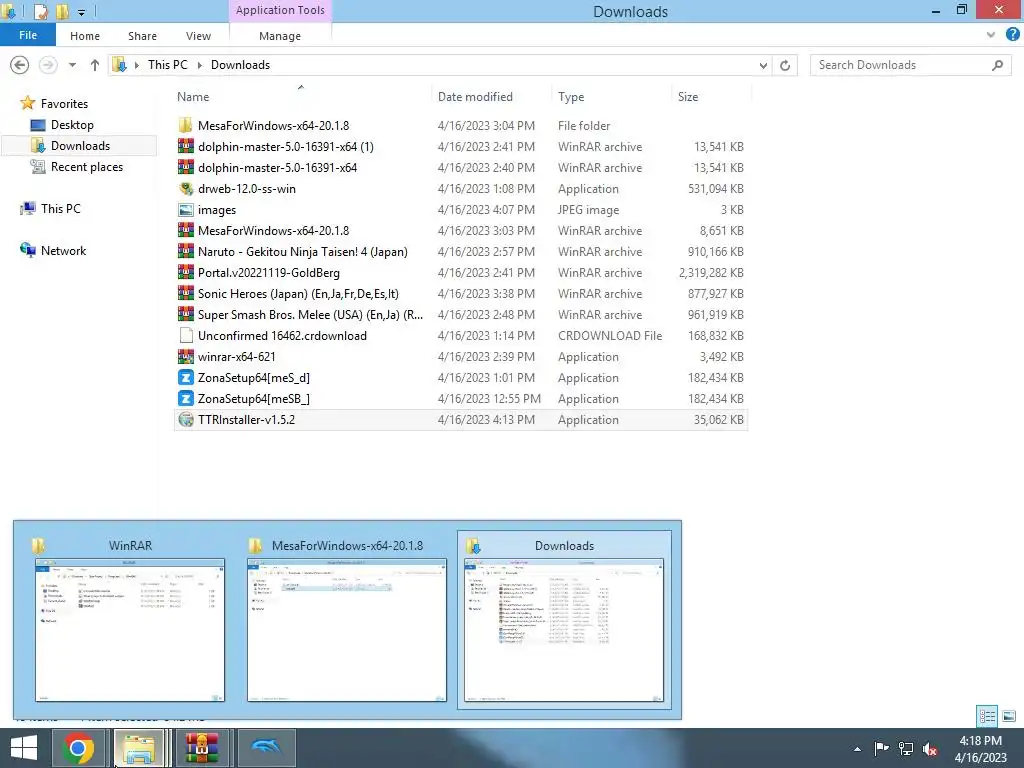Open the recent locations dropdown arrow
1024x768 pixels.
coord(72,65)
